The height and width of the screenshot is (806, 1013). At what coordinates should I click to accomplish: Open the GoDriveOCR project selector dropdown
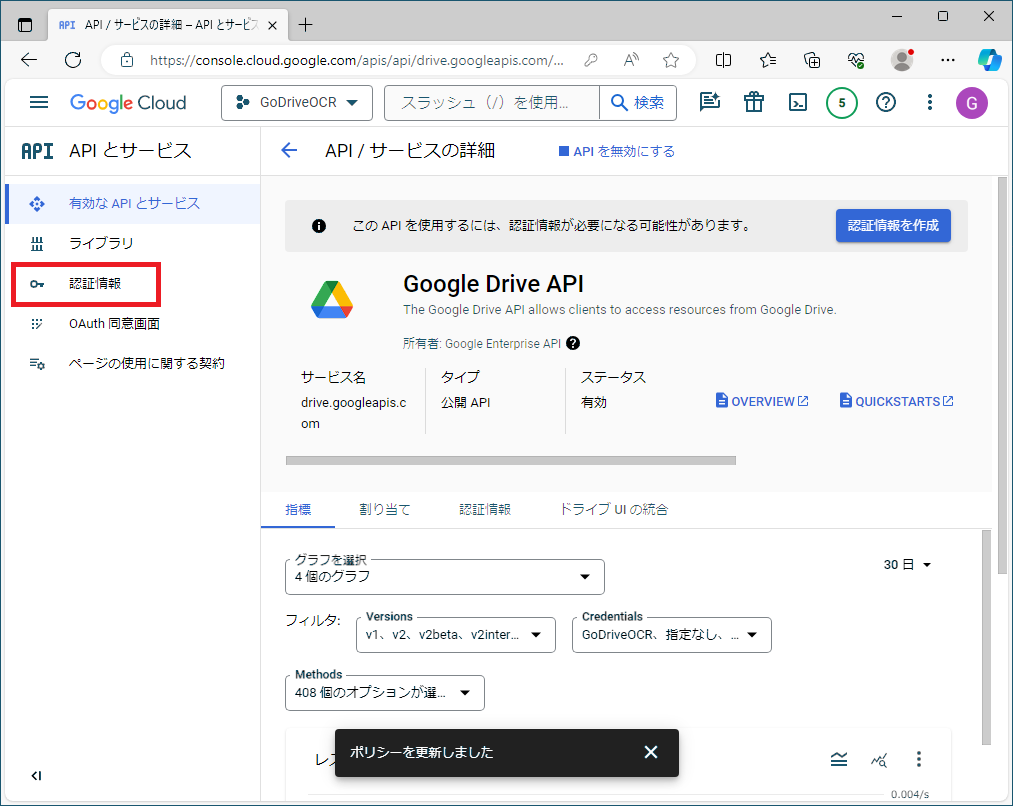coord(297,103)
